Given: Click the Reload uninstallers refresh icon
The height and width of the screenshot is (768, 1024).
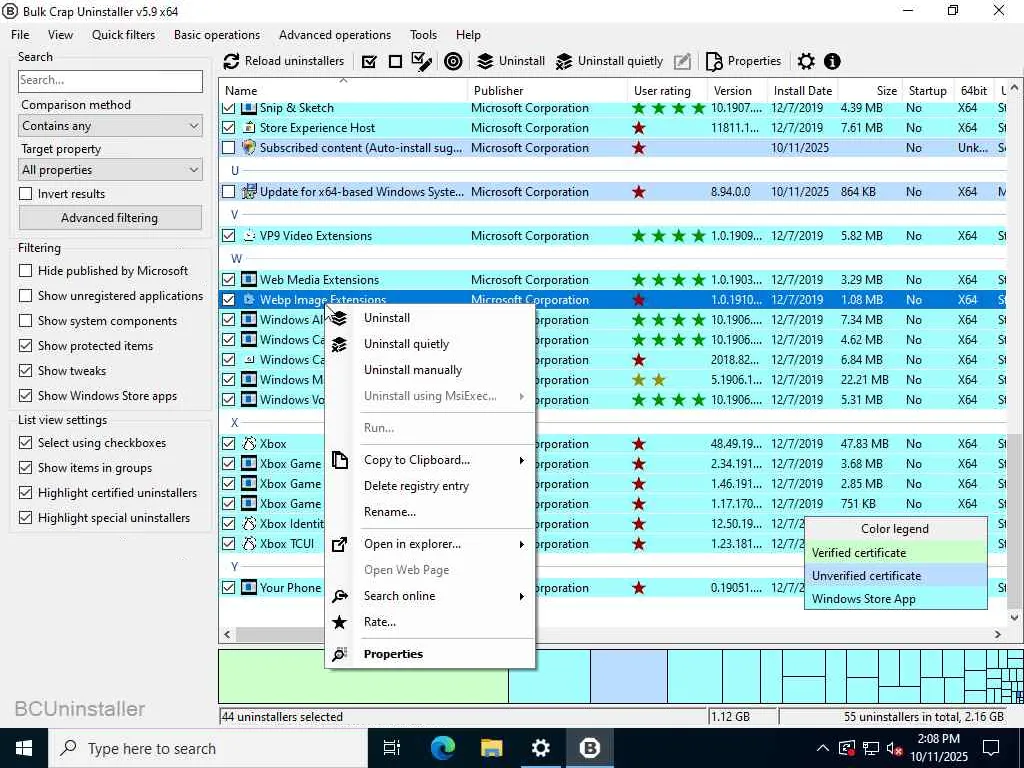Looking at the screenshot, I should (x=231, y=61).
